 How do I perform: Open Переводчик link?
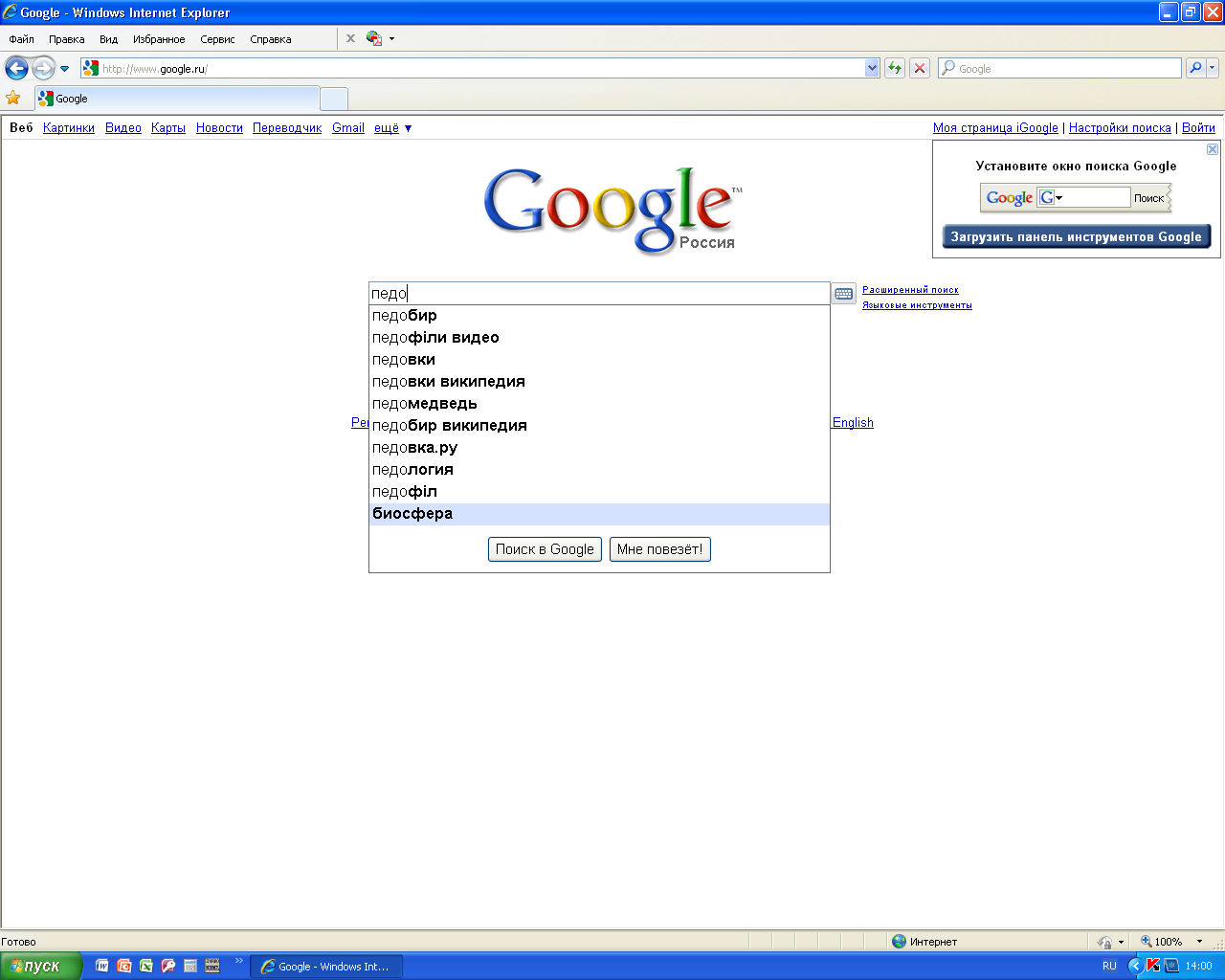coord(287,127)
